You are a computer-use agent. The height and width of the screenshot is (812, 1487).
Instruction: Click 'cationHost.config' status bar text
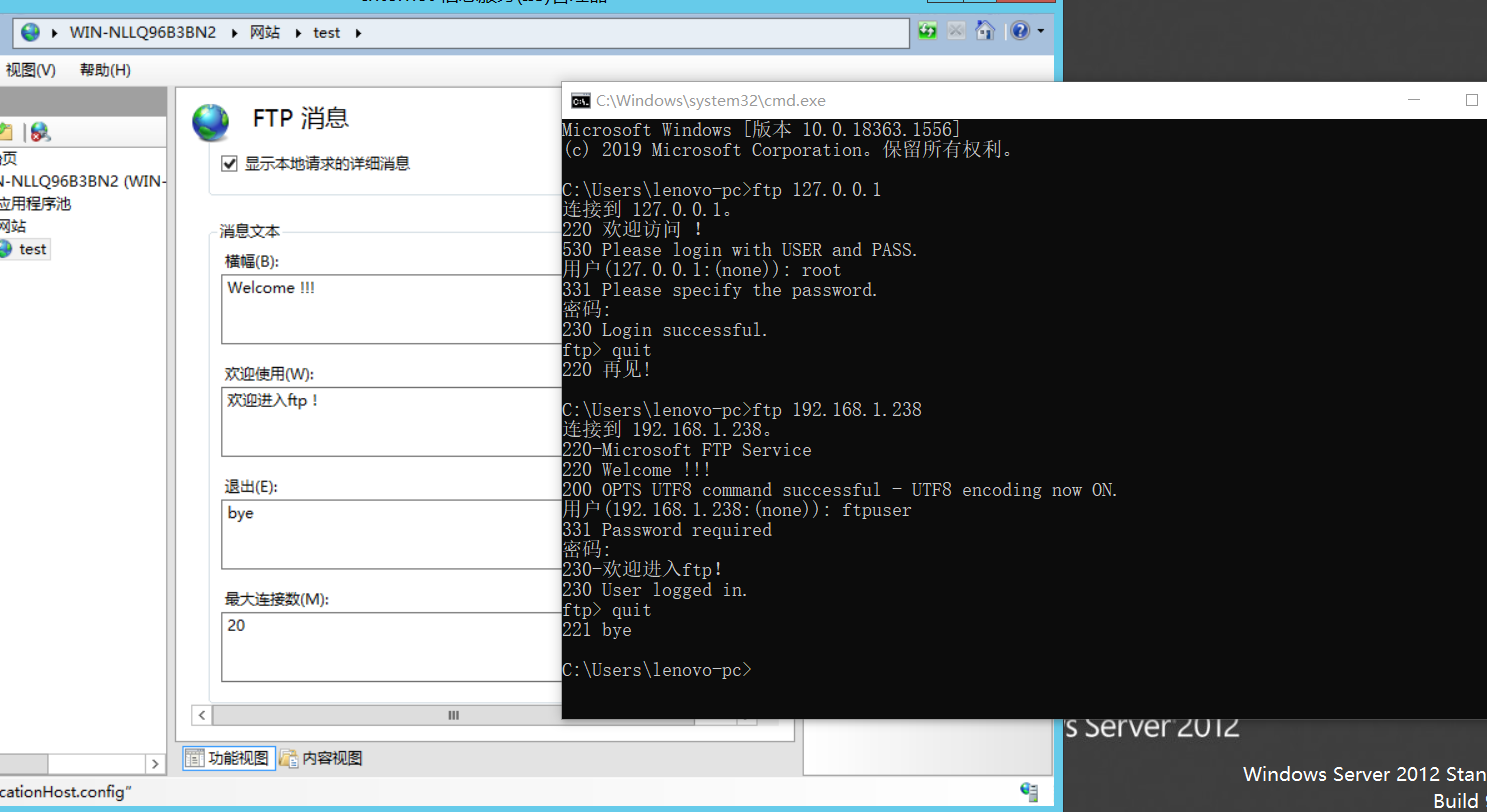(65, 791)
